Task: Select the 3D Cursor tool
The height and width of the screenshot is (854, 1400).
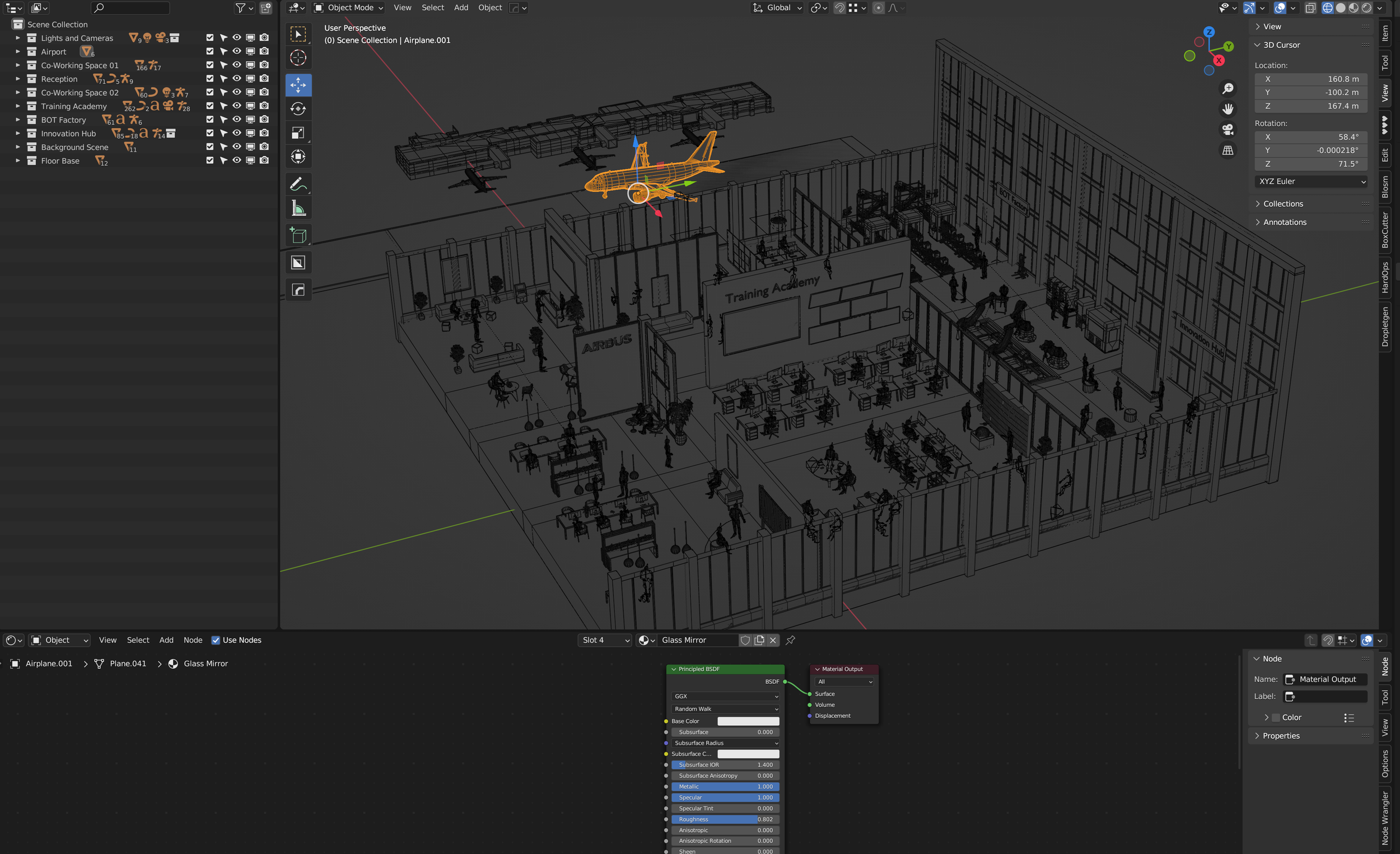Action: (x=298, y=57)
